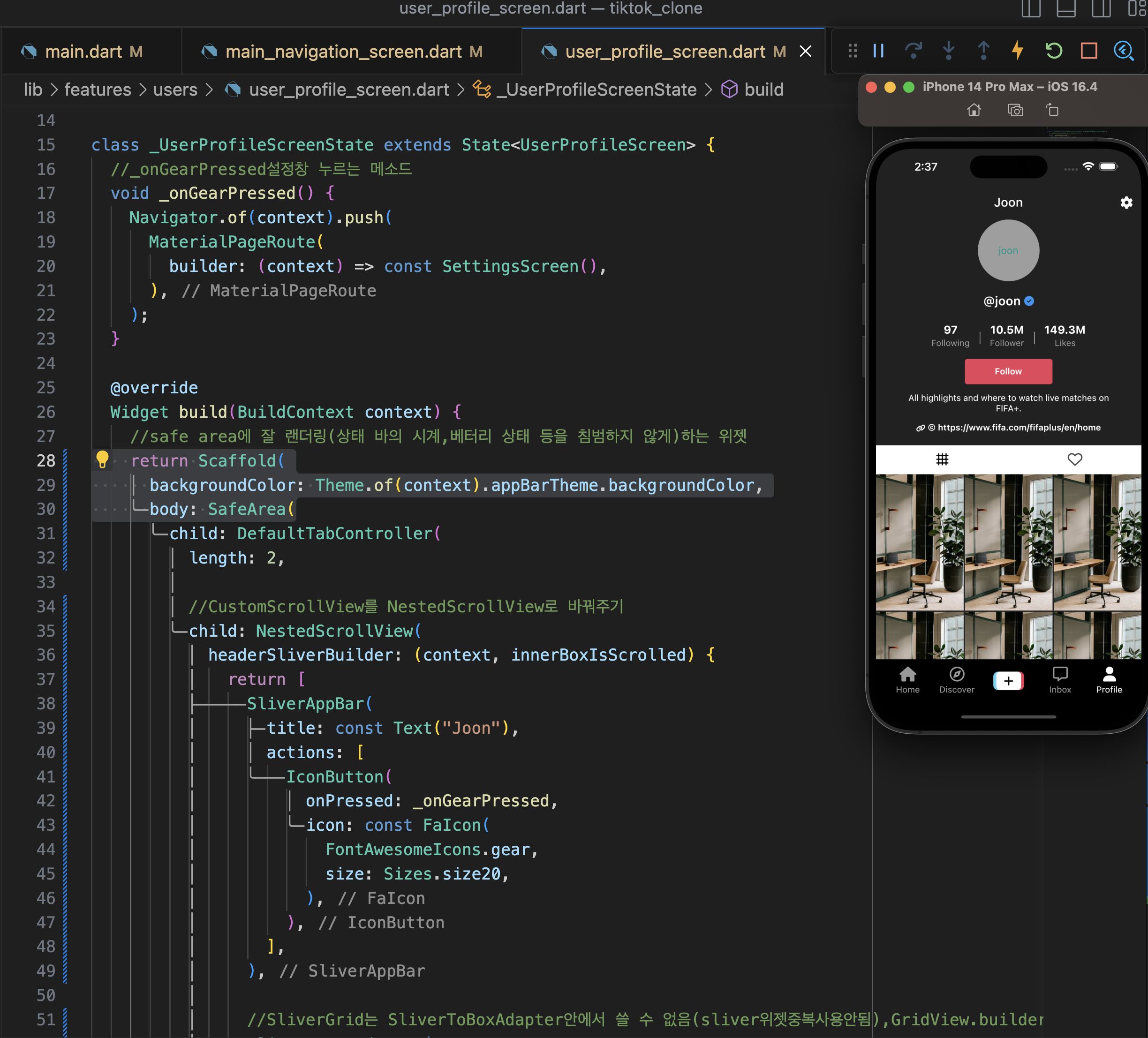Viewport: 1148px width, 1038px height.
Task: Trigger Flutter hot reload lightning icon
Action: [x=1018, y=51]
